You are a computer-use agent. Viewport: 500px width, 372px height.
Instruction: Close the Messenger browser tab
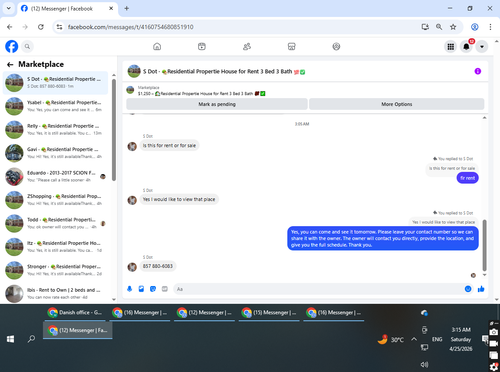coord(111,8)
